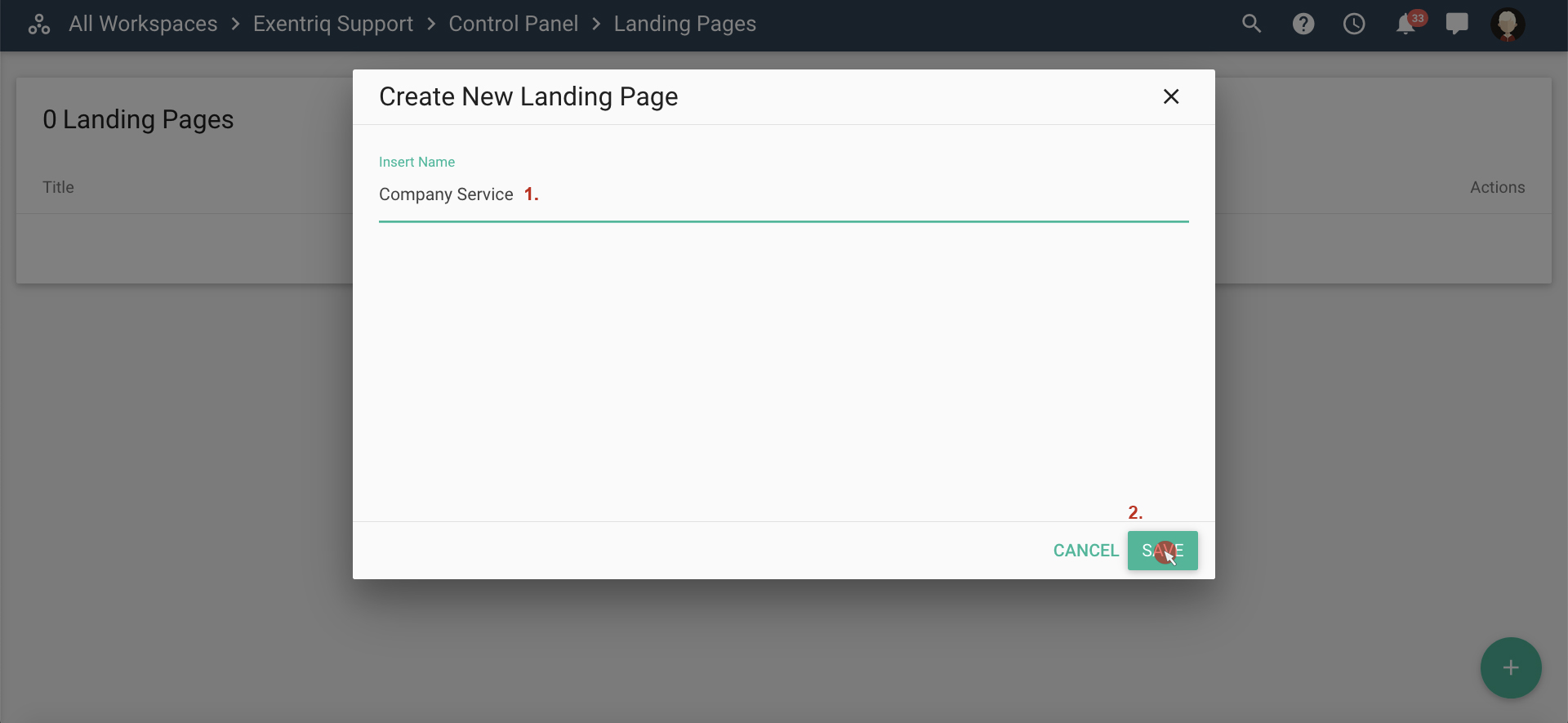Click the Title column header
1568x723 pixels.
pyautogui.click(x=58, y=187)
